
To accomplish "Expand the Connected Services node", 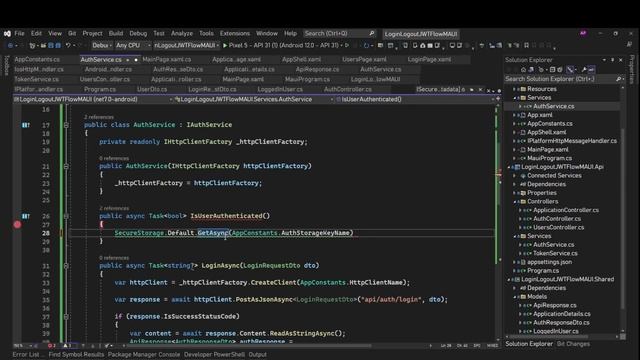I will 515,176.
